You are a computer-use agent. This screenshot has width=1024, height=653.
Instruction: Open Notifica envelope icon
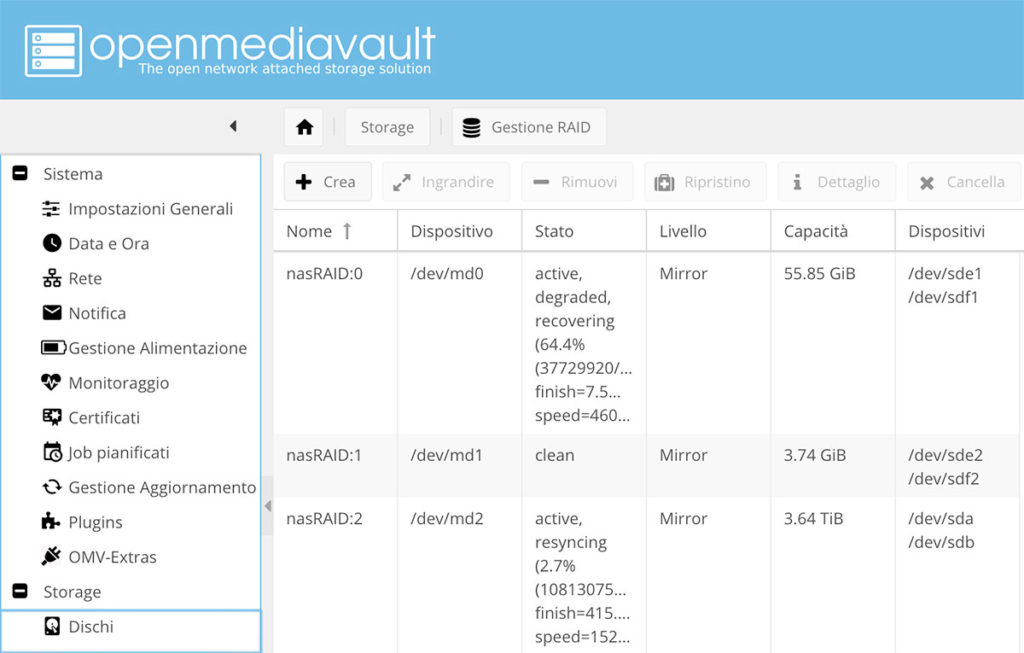(51, 313)
